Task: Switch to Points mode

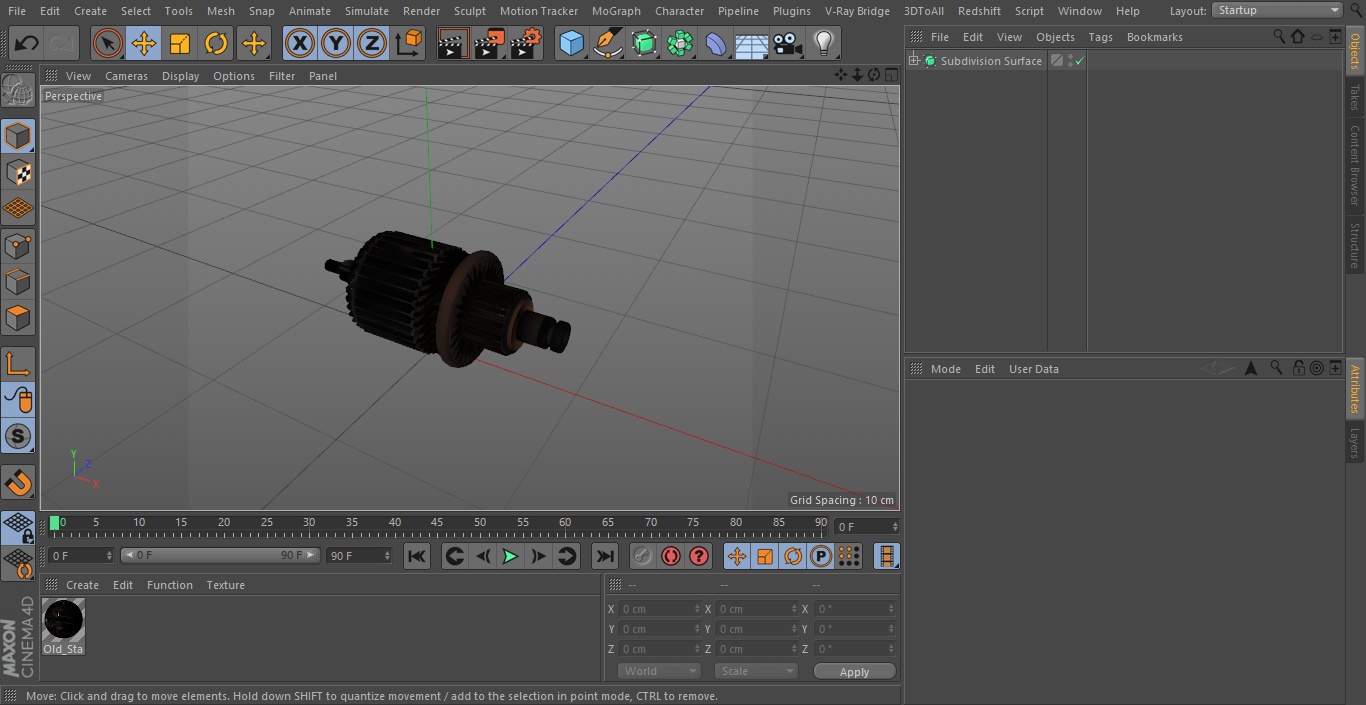Action: click(x=18, y=245)
